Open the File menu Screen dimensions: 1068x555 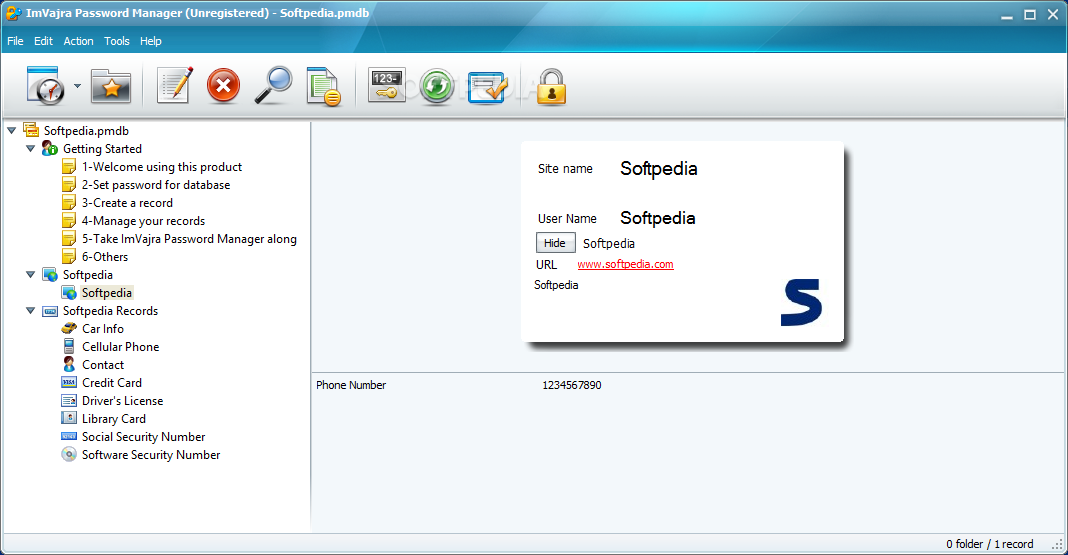coord(15,41)
